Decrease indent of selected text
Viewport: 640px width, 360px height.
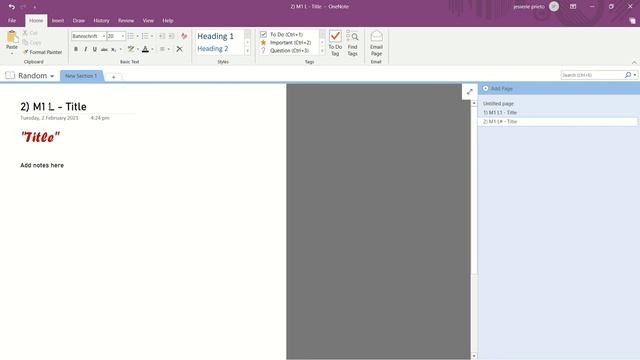(162, 36)
